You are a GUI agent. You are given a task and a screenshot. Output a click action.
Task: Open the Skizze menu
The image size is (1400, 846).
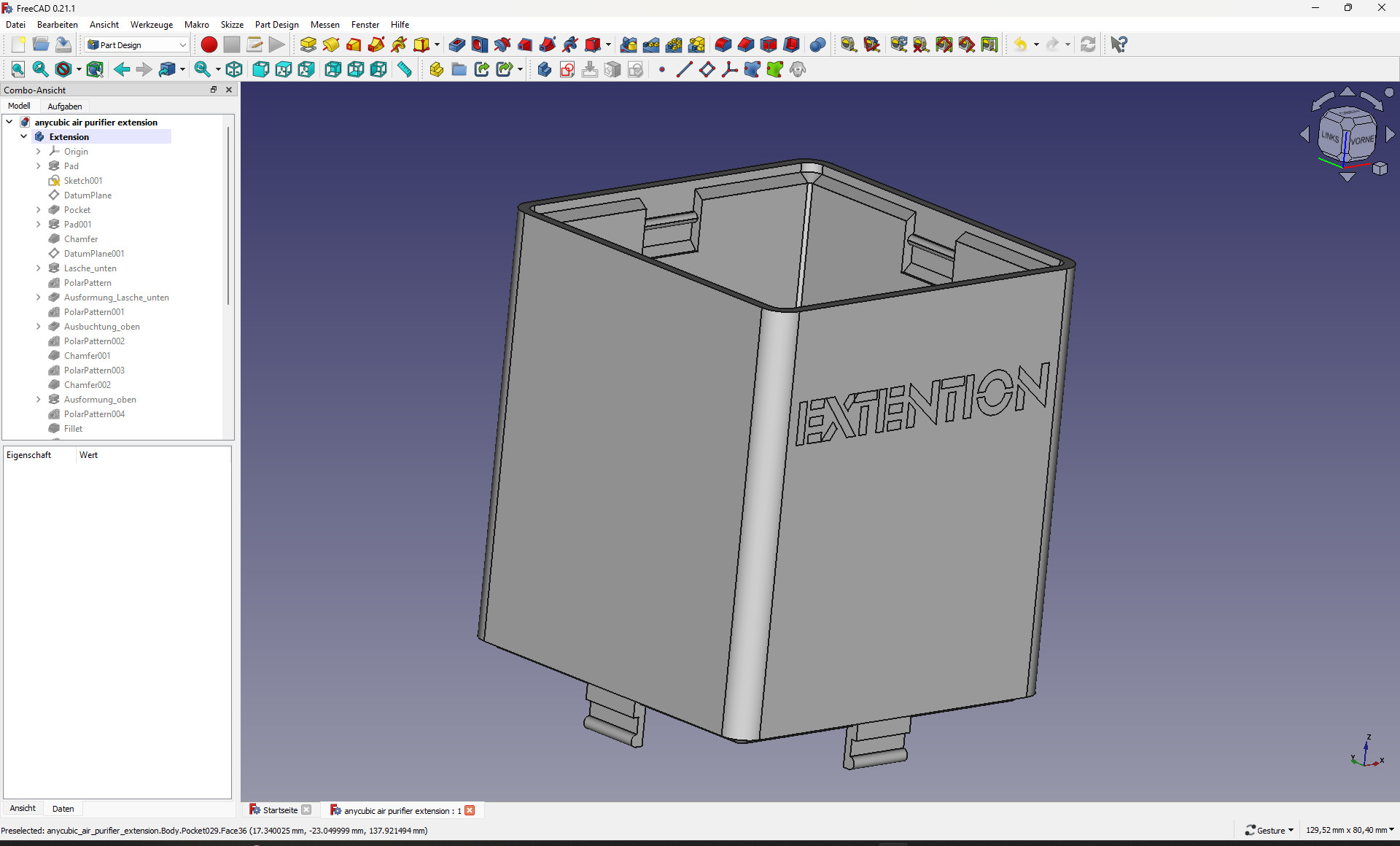pos(232,24)
